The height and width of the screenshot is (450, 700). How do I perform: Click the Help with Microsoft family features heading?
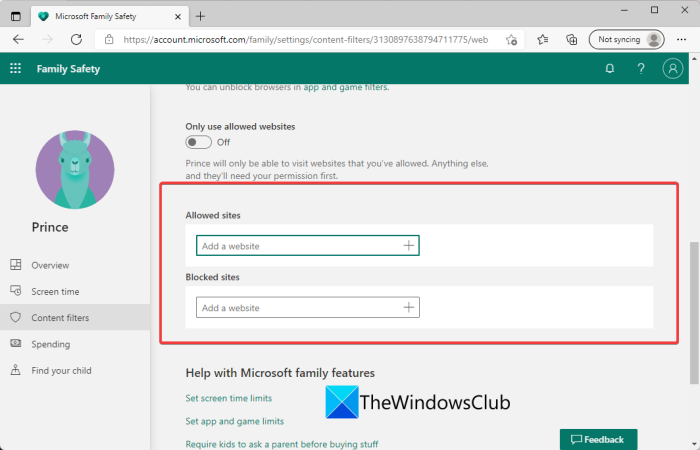coord(280,373)
